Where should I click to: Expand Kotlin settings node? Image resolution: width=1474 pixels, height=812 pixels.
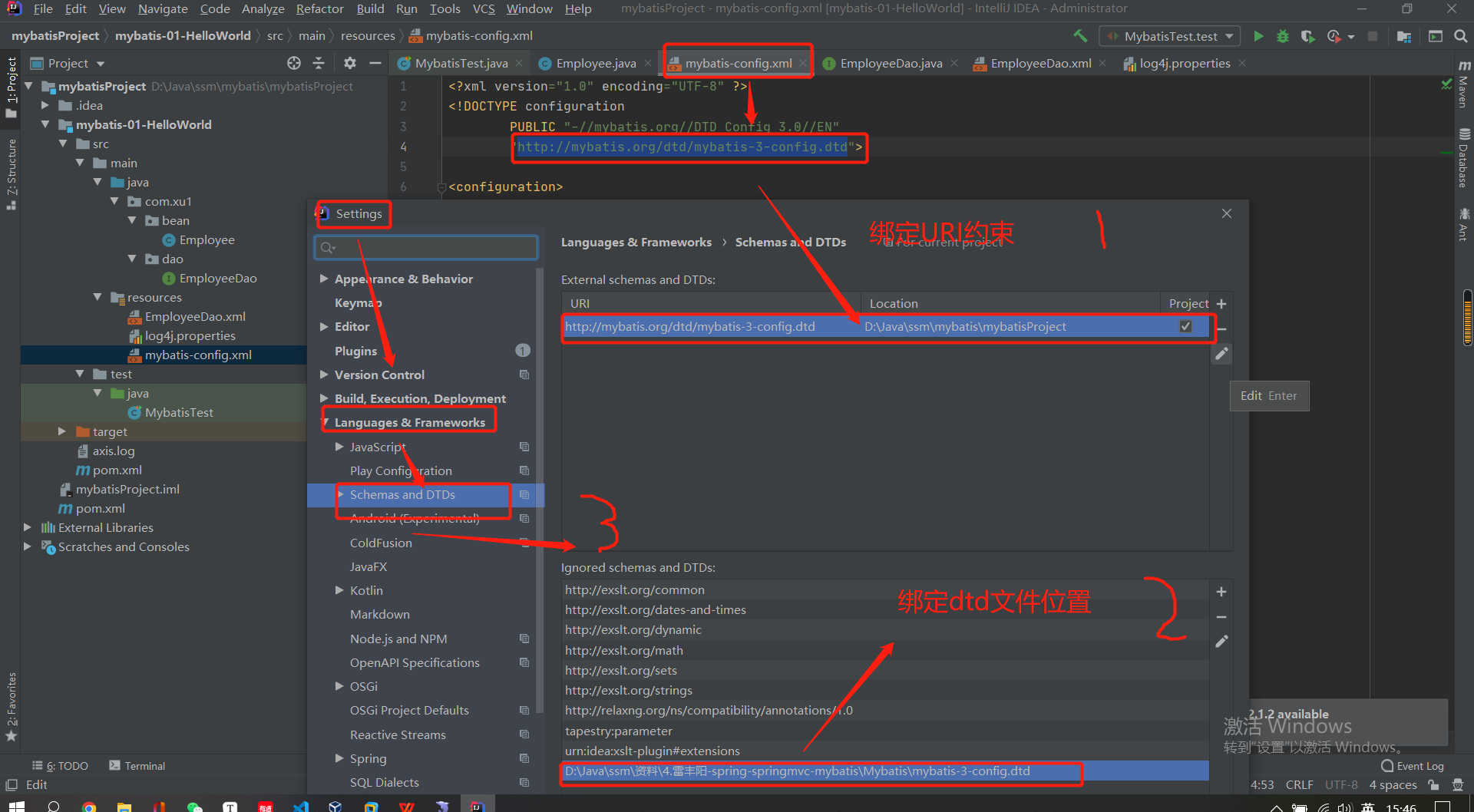[x=339, y=590]
